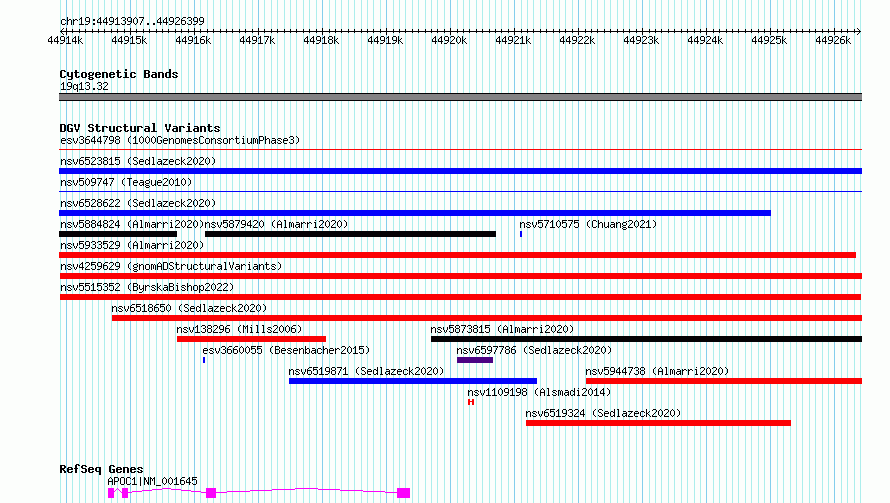The height and width of the screenshot is (503, 890).
Task: Click the chr19:44913907..44926399 coordinates text
Action: coord(132,21)
